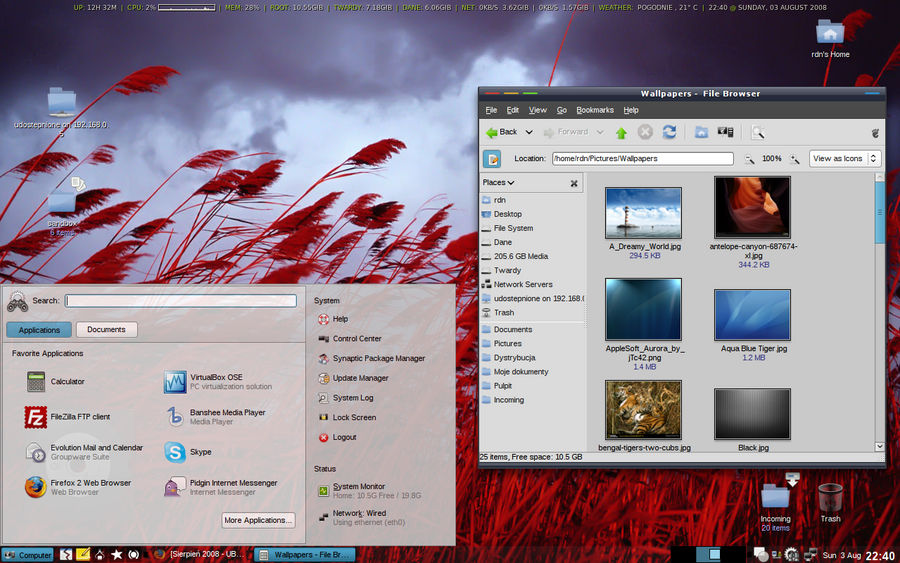This screenshot has height=563, width=900.
Task: Click the Computer main menu button
Action: 28,555
